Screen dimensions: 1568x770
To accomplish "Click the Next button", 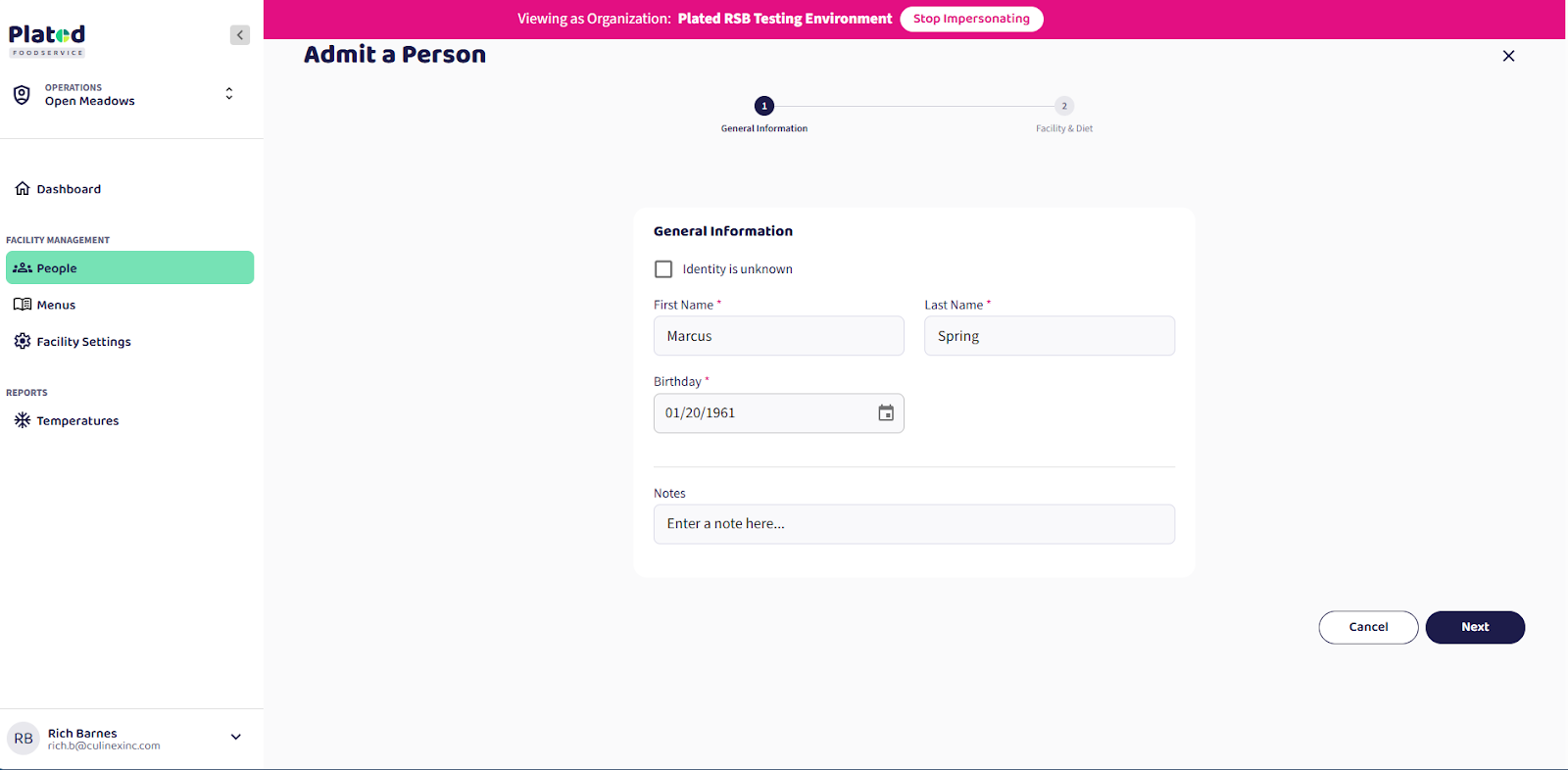I will pos(1474,627).
